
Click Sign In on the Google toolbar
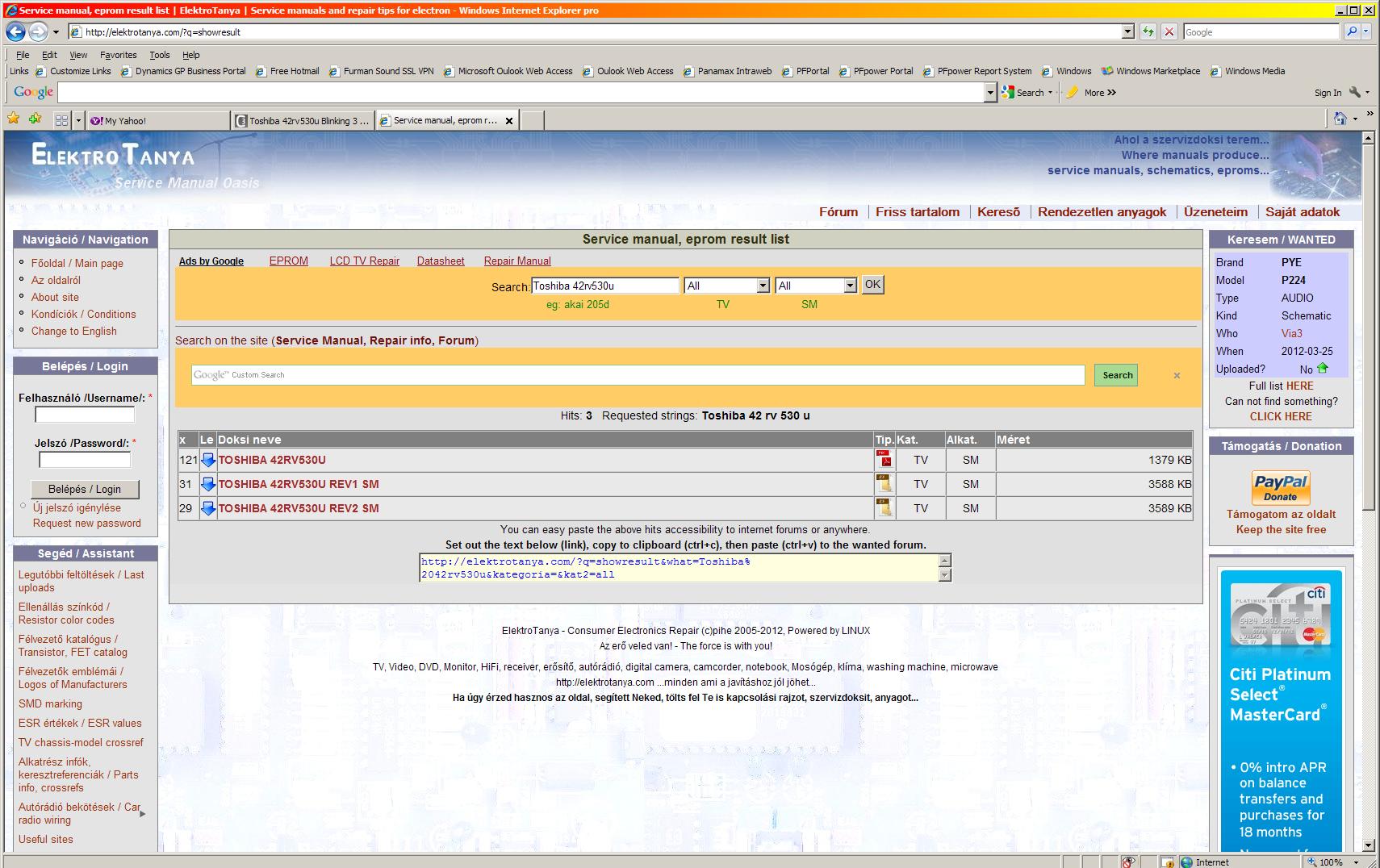click(1328, 93)
